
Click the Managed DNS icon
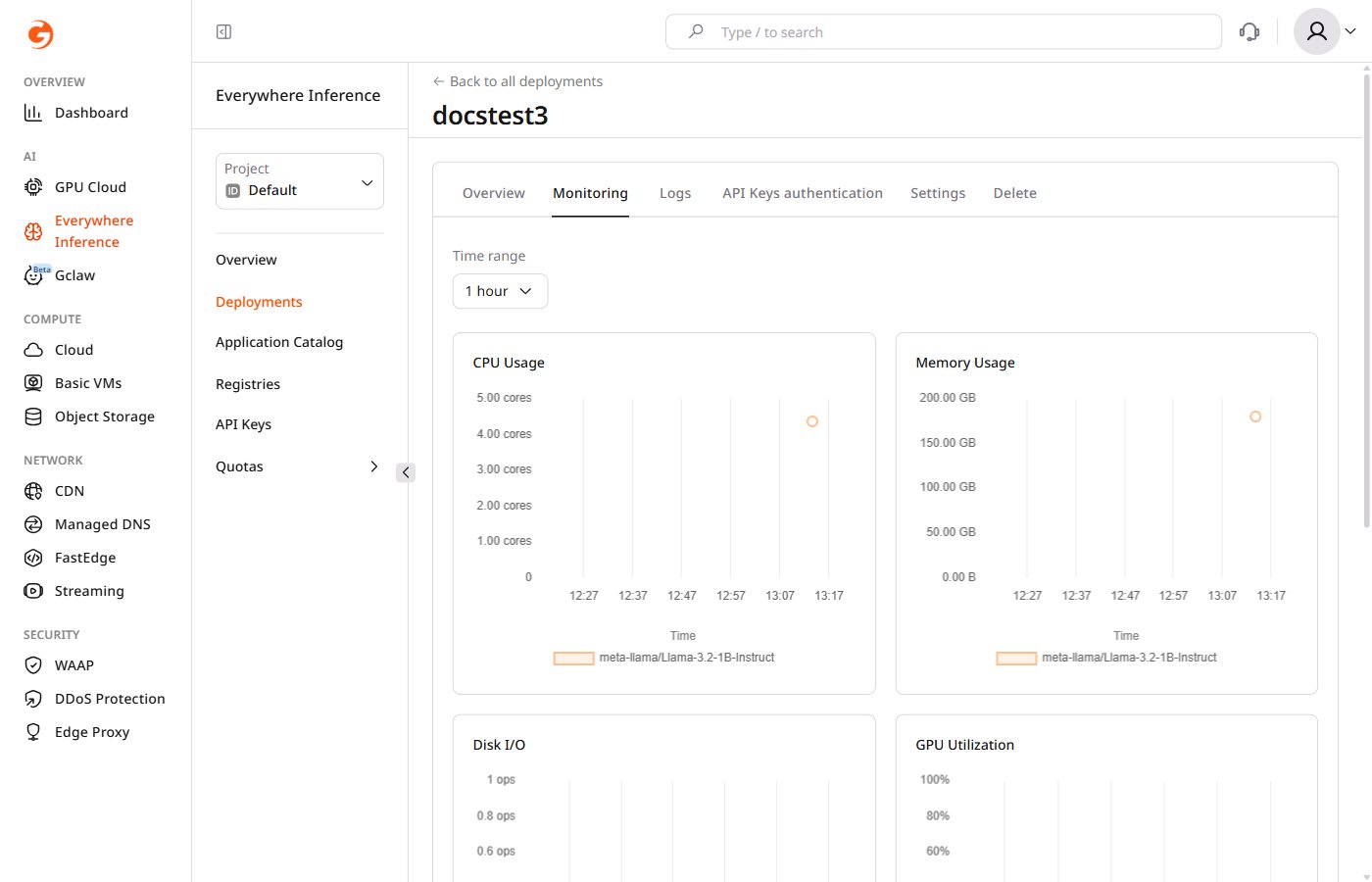[33, 524]
